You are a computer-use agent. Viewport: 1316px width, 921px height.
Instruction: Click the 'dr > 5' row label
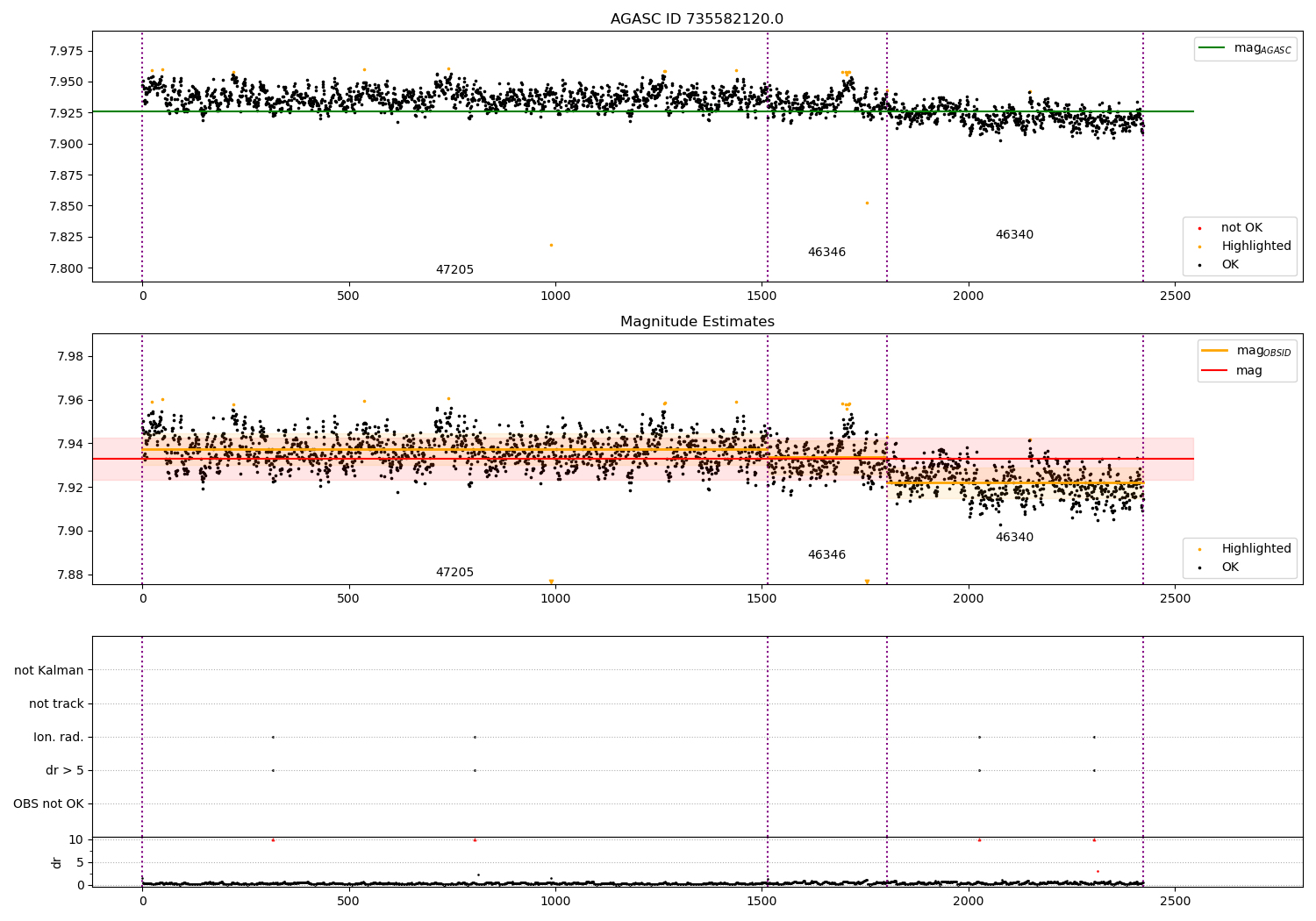(x=65, y=771)
